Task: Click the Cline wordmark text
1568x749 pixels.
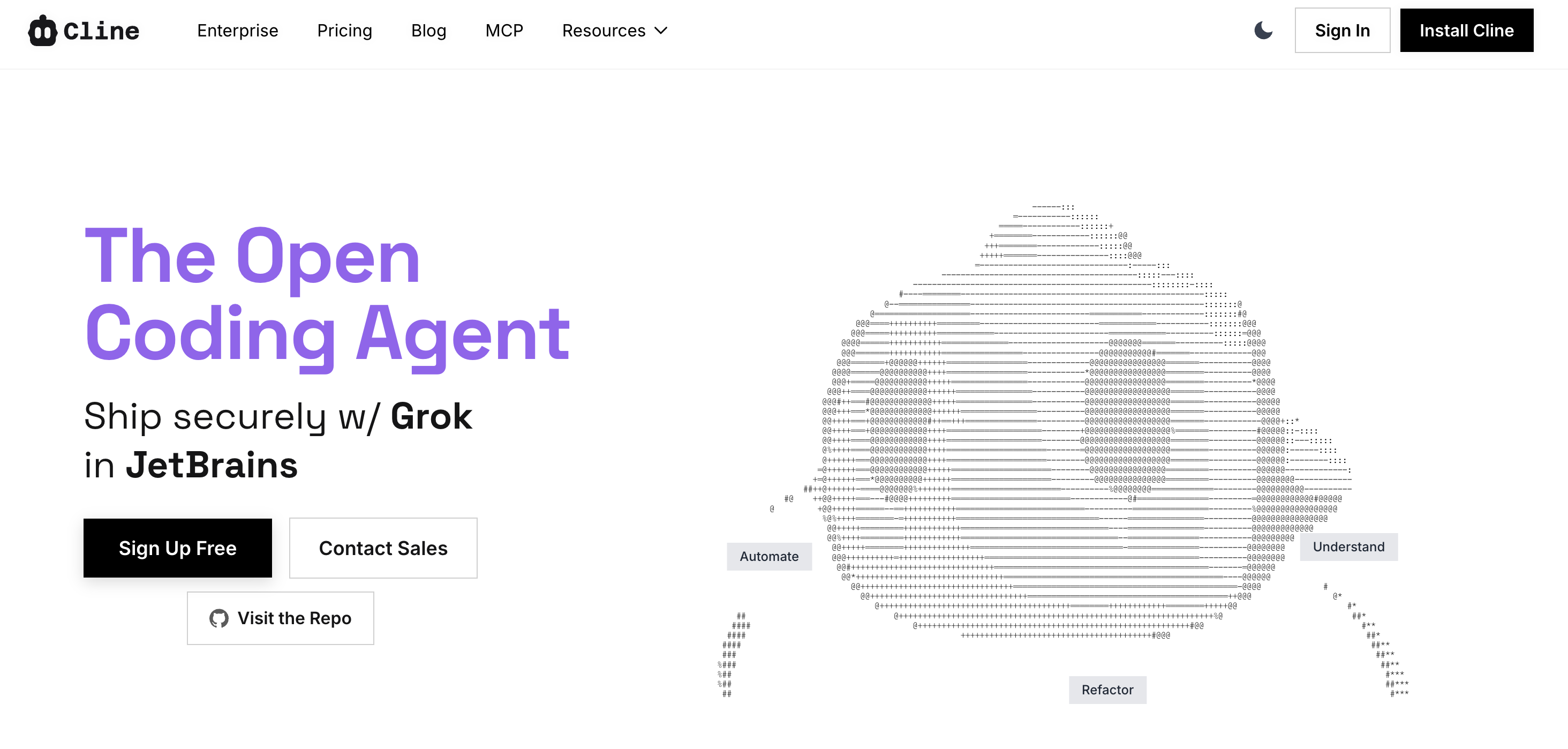Action: [101, 31]
